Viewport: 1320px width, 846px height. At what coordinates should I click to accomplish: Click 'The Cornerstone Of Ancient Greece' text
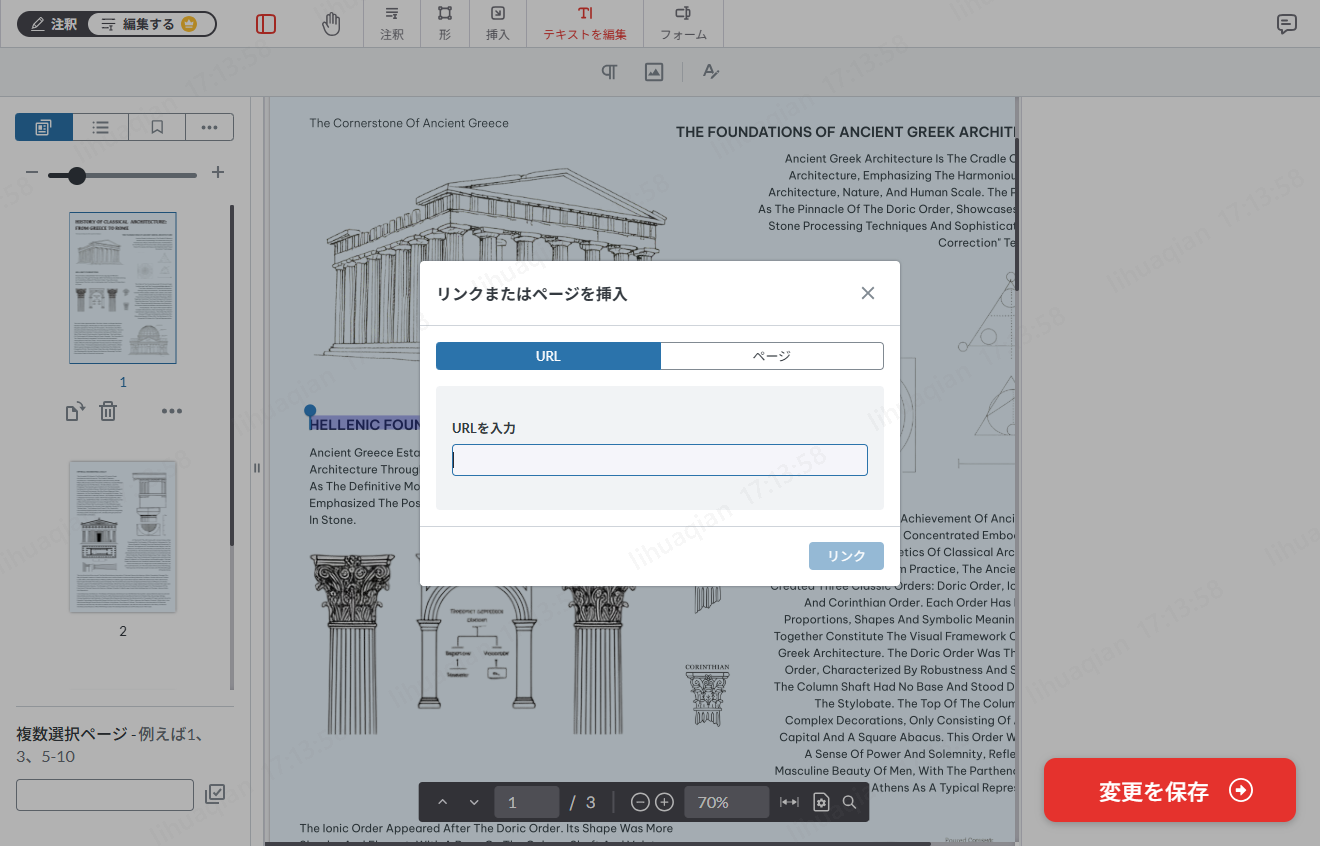(x=409, y=123)
